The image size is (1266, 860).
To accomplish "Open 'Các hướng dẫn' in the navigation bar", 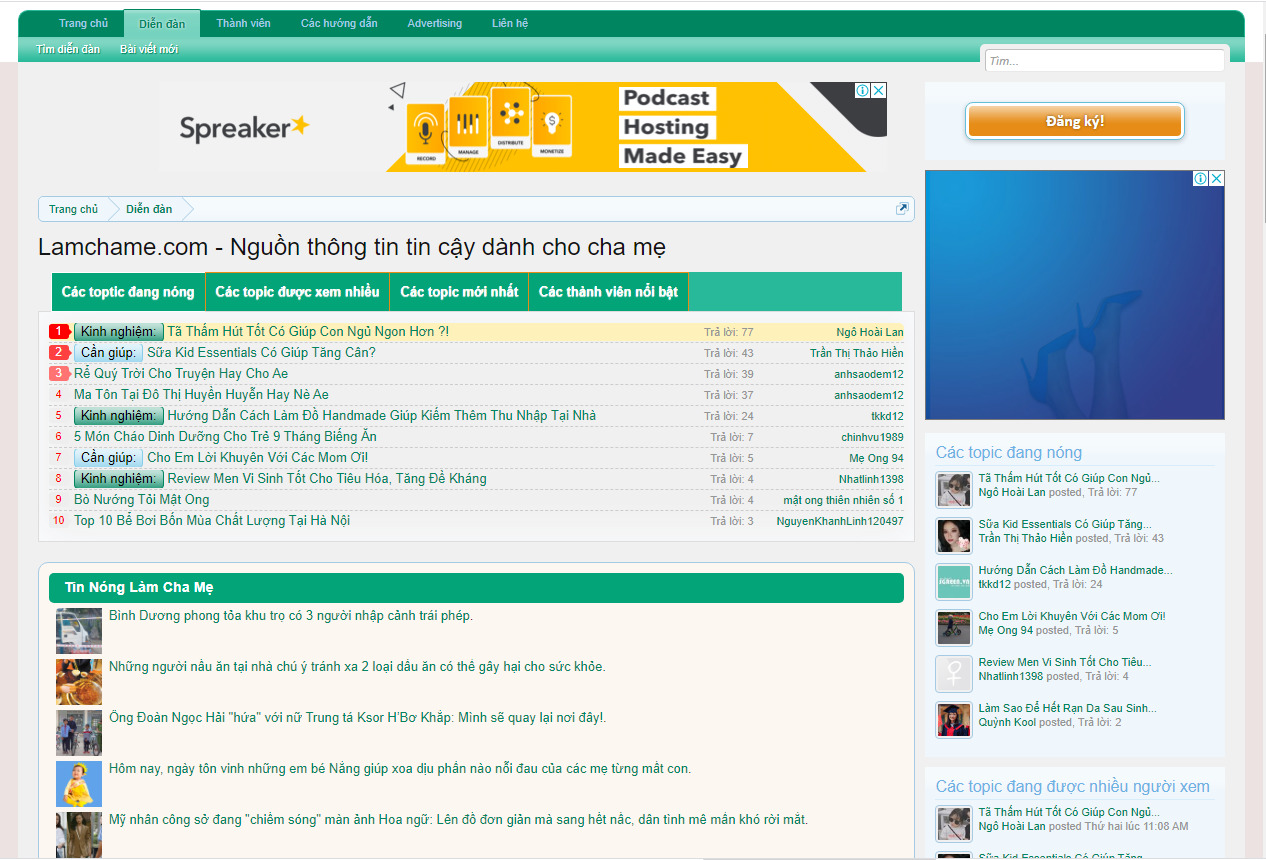I will click(339, 23).
